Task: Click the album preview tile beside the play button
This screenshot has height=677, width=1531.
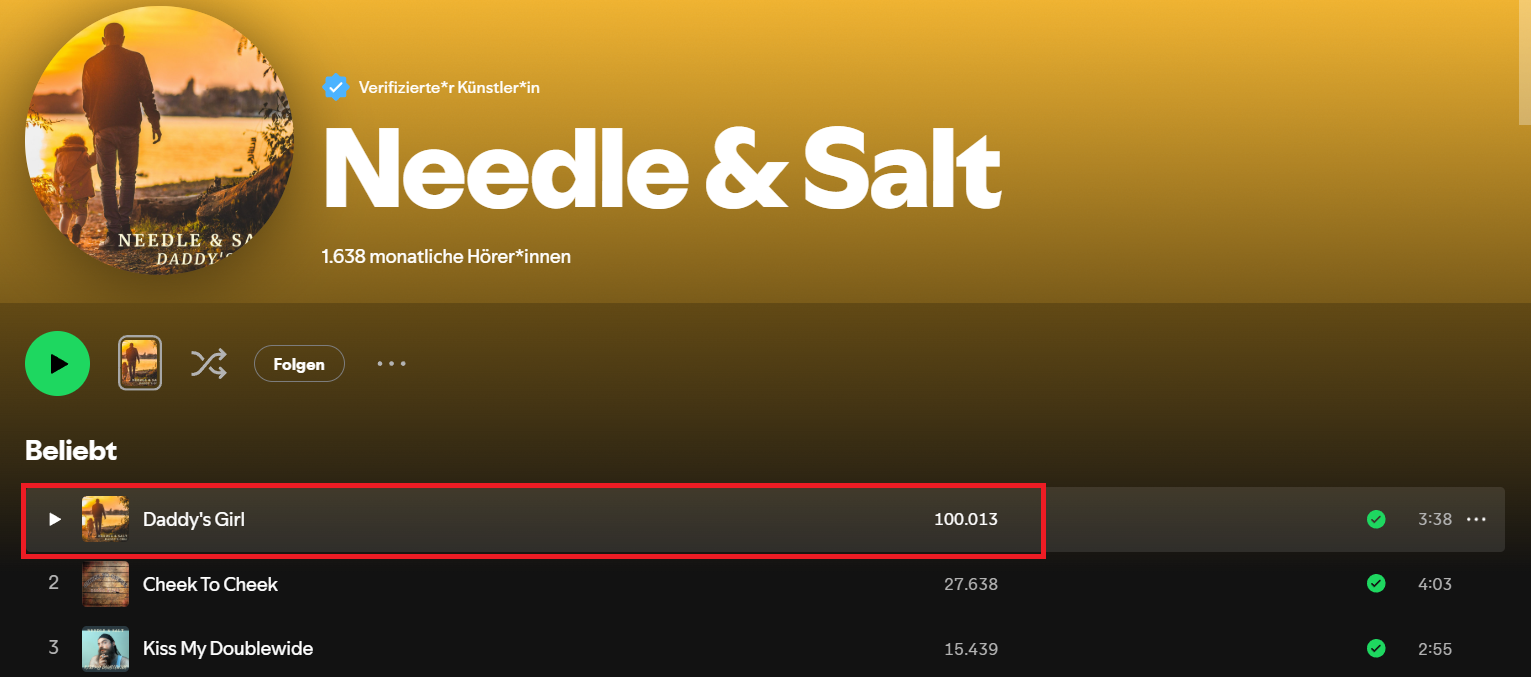Action: (x=140, y=363)
